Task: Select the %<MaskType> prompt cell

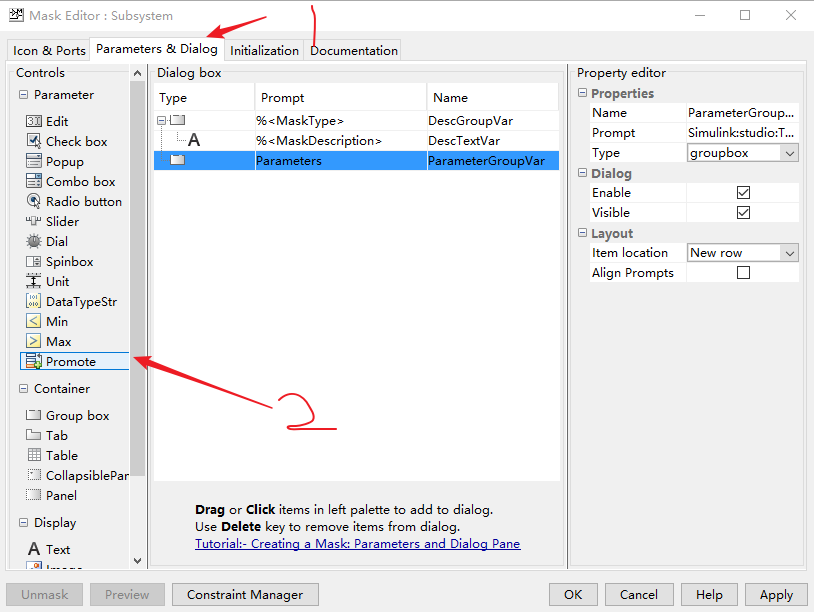Action: [x=341, y=120]
